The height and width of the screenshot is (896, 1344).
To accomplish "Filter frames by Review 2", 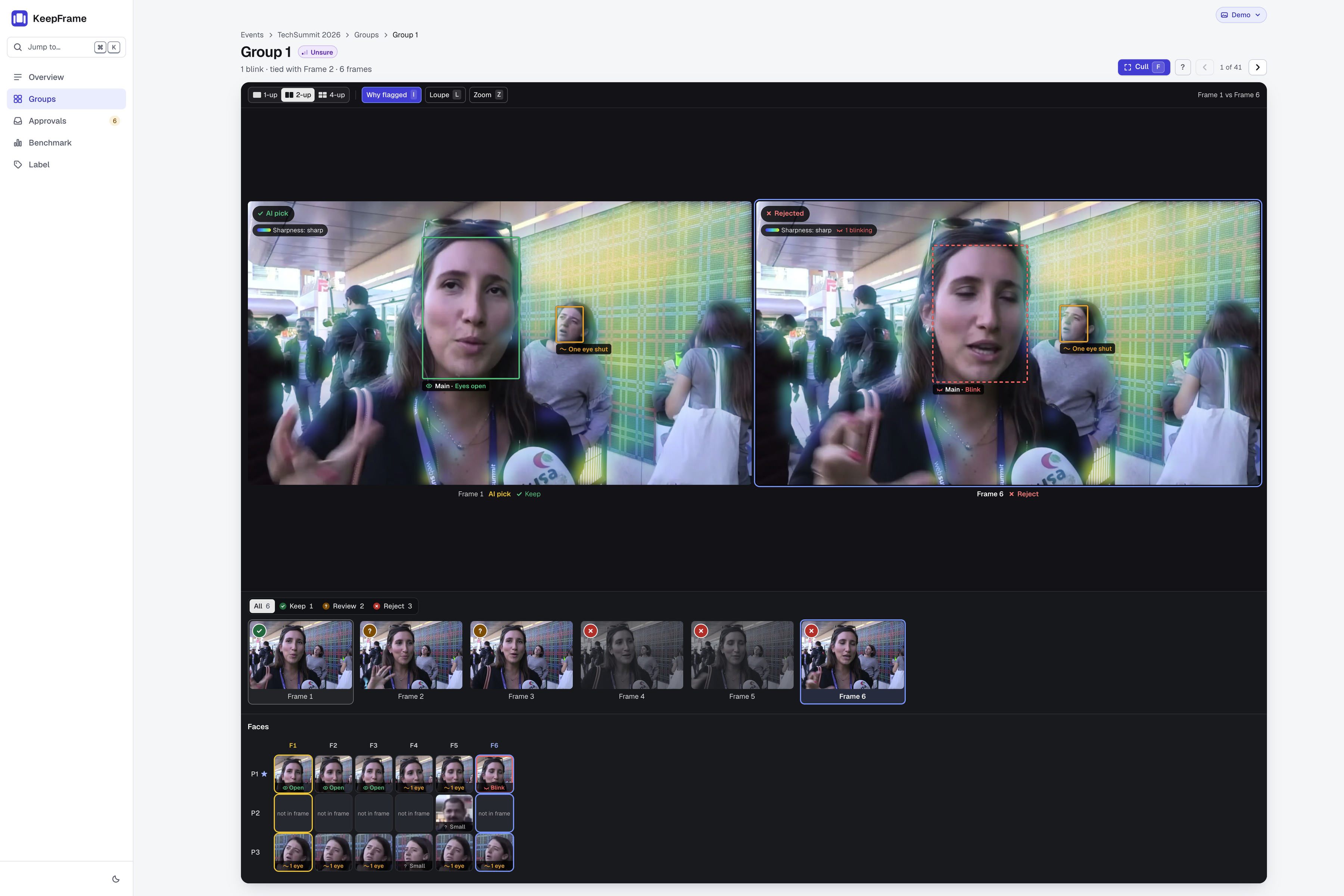I will click(343, 606).
